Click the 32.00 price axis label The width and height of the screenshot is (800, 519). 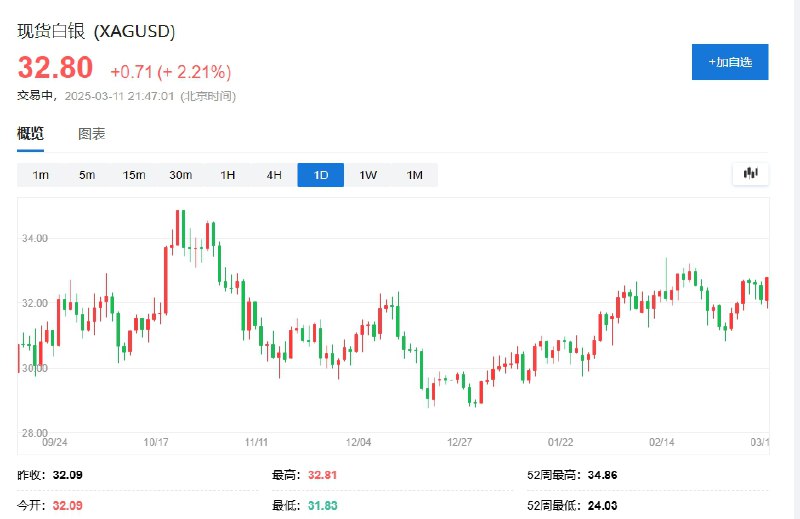35,303
